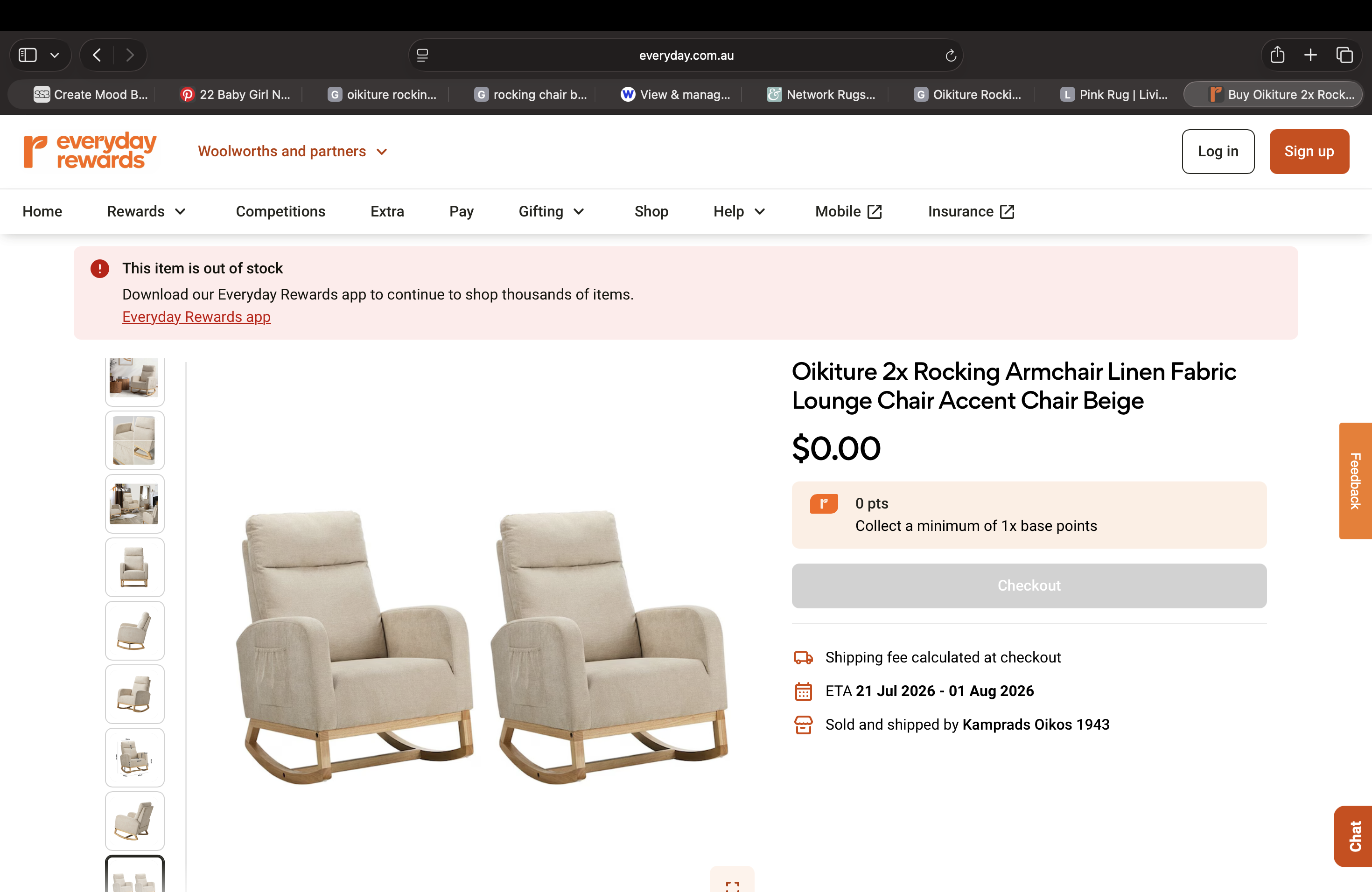Click the Kamprads Oikos 1943 seller name
This screenshot has height=892, width=1372.
[x=1036, y=725]
